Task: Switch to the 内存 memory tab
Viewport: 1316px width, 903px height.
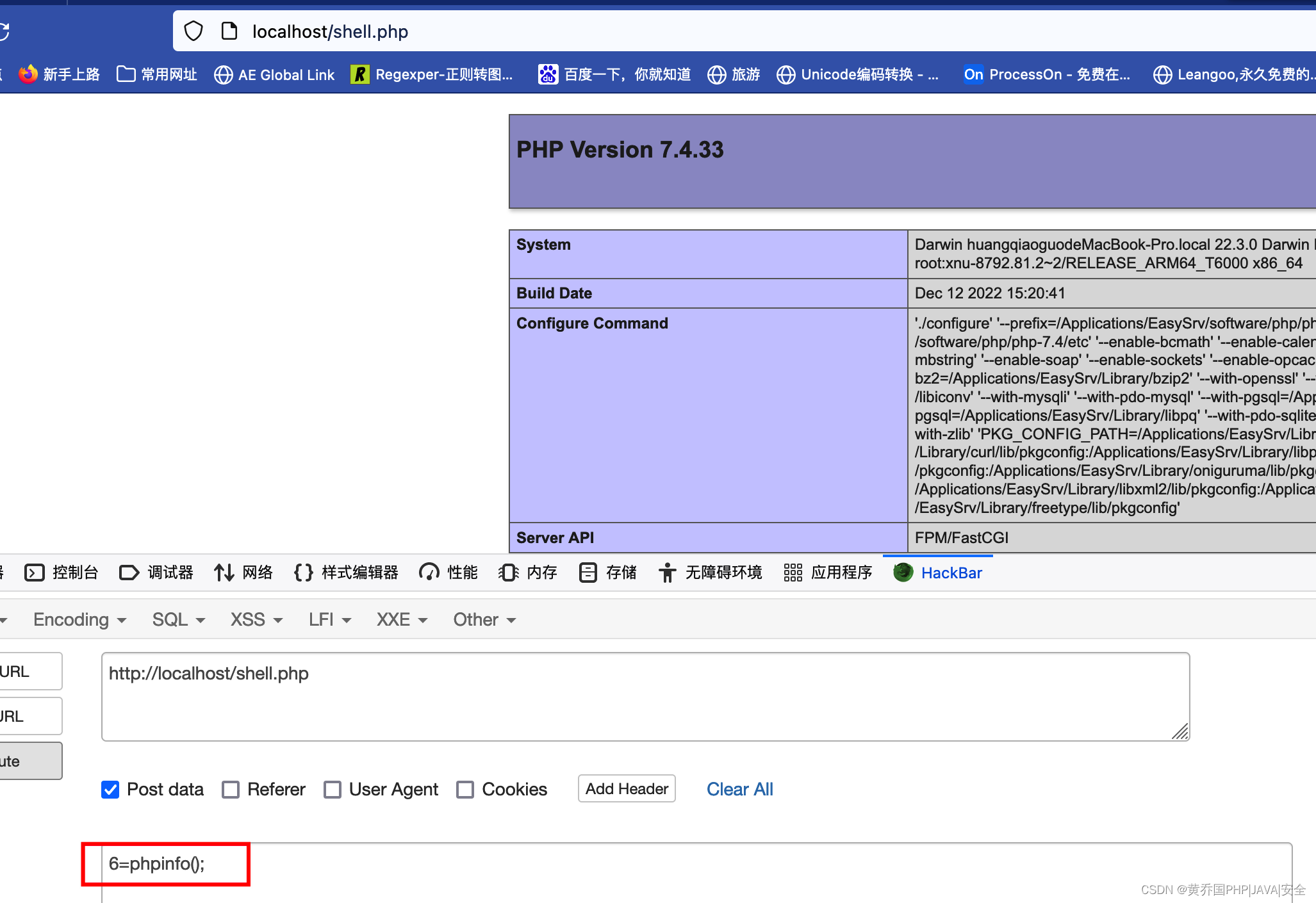Action: pos(528,572)
